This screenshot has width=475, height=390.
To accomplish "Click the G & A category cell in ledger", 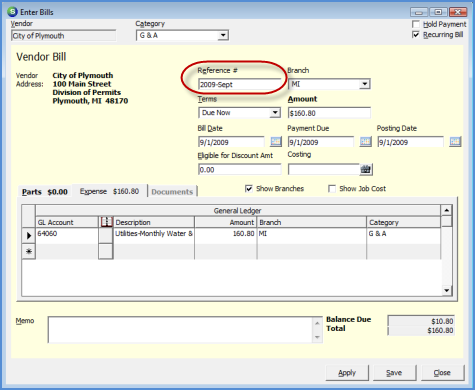I will 404,235.
